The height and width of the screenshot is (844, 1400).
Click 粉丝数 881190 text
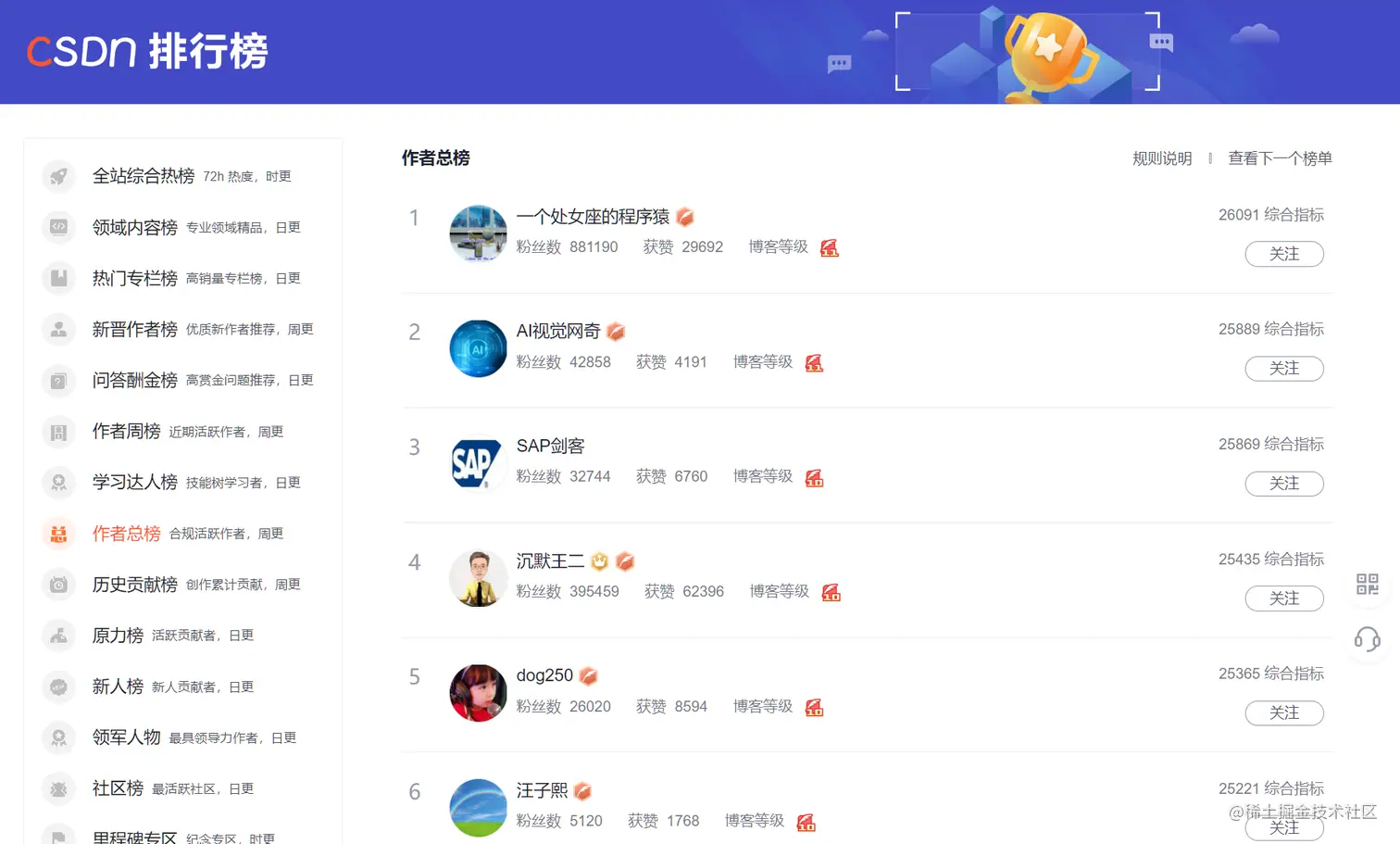point(567,247)
